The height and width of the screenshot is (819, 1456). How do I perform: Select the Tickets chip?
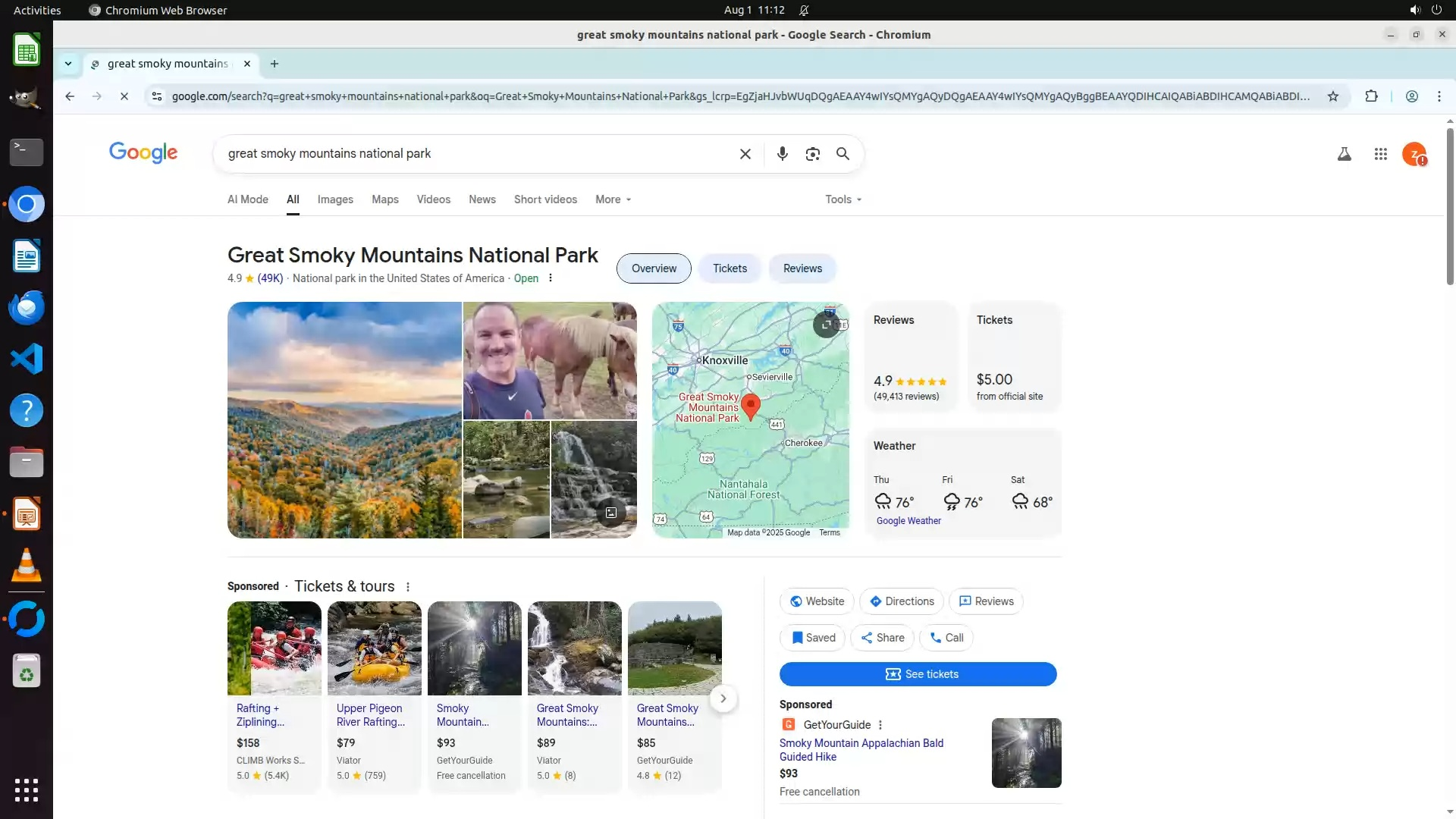[x=730, y=268]
